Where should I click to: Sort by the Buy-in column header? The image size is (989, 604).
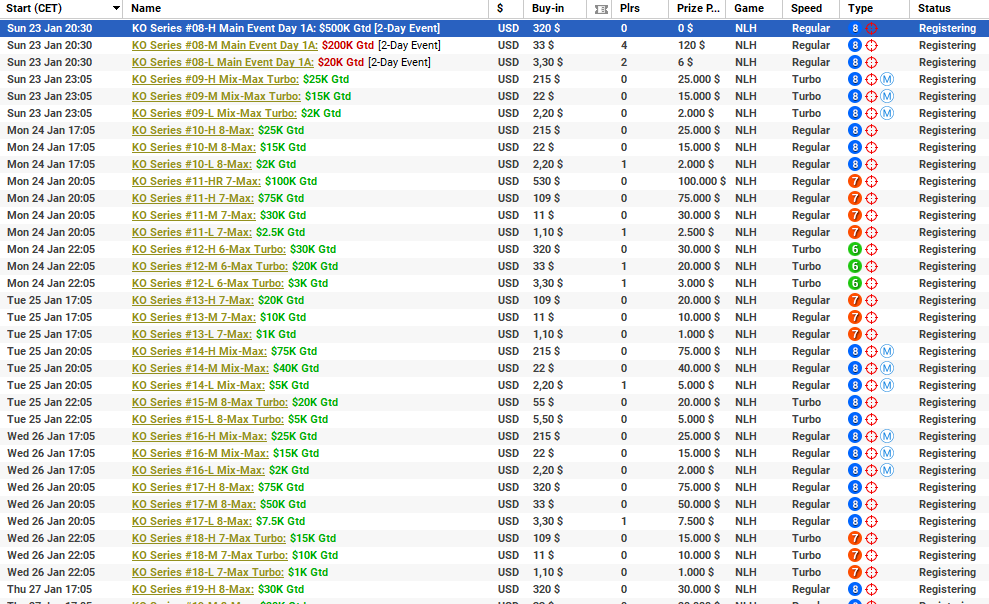[547, 8]
